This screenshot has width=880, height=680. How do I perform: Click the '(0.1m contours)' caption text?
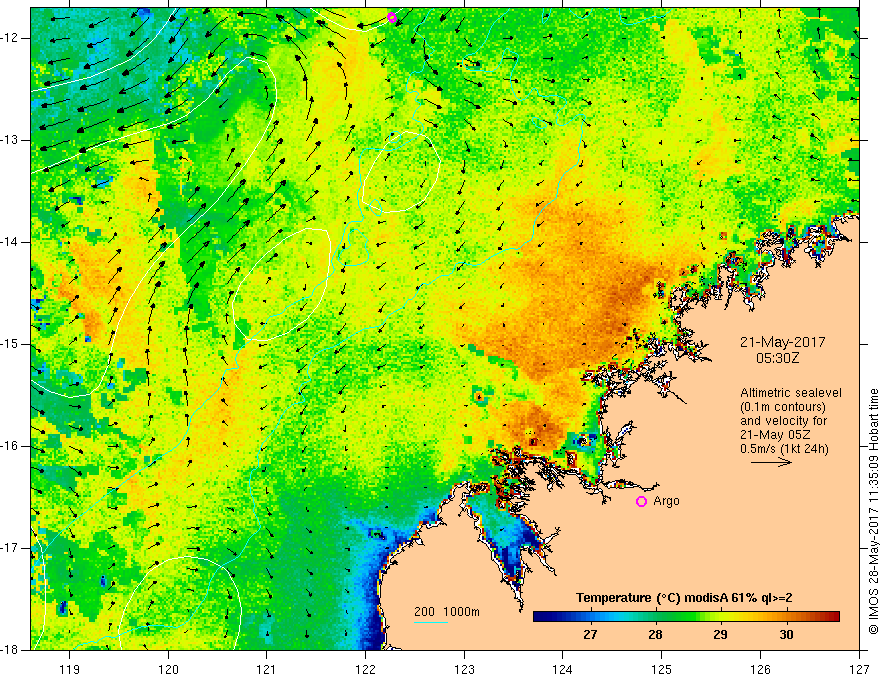[x=783, y=407]
